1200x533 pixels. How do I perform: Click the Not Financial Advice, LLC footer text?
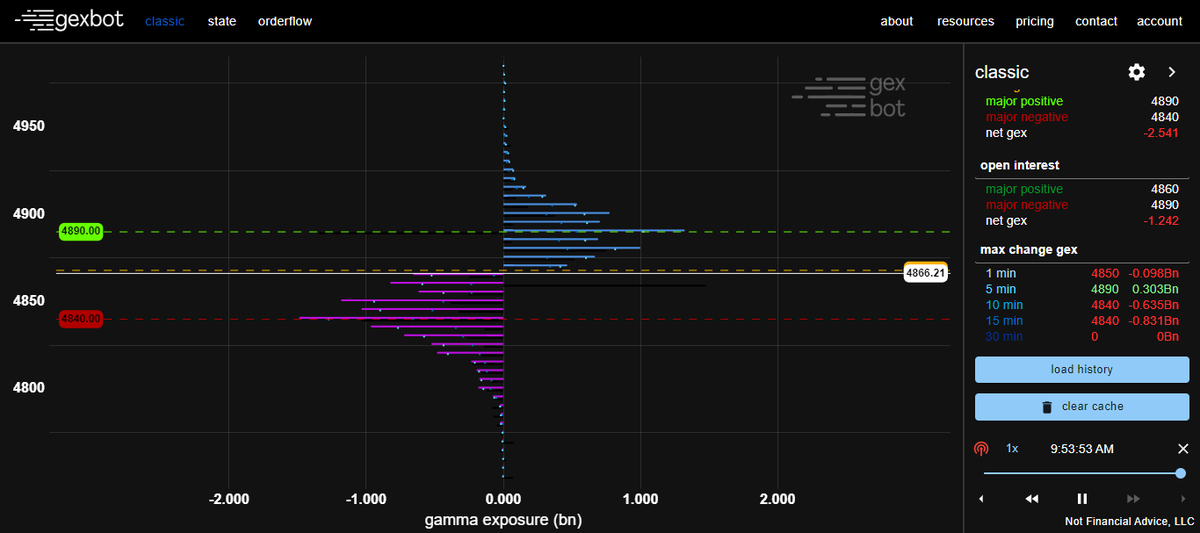click(1130, 522)
